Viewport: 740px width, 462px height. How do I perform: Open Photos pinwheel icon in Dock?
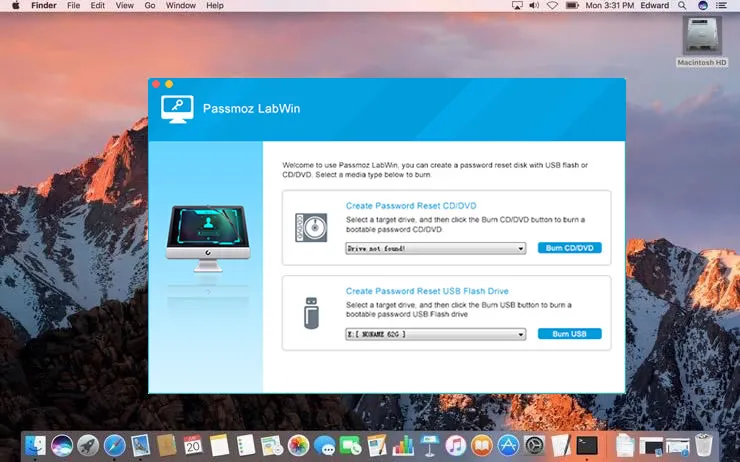(298, 445)
